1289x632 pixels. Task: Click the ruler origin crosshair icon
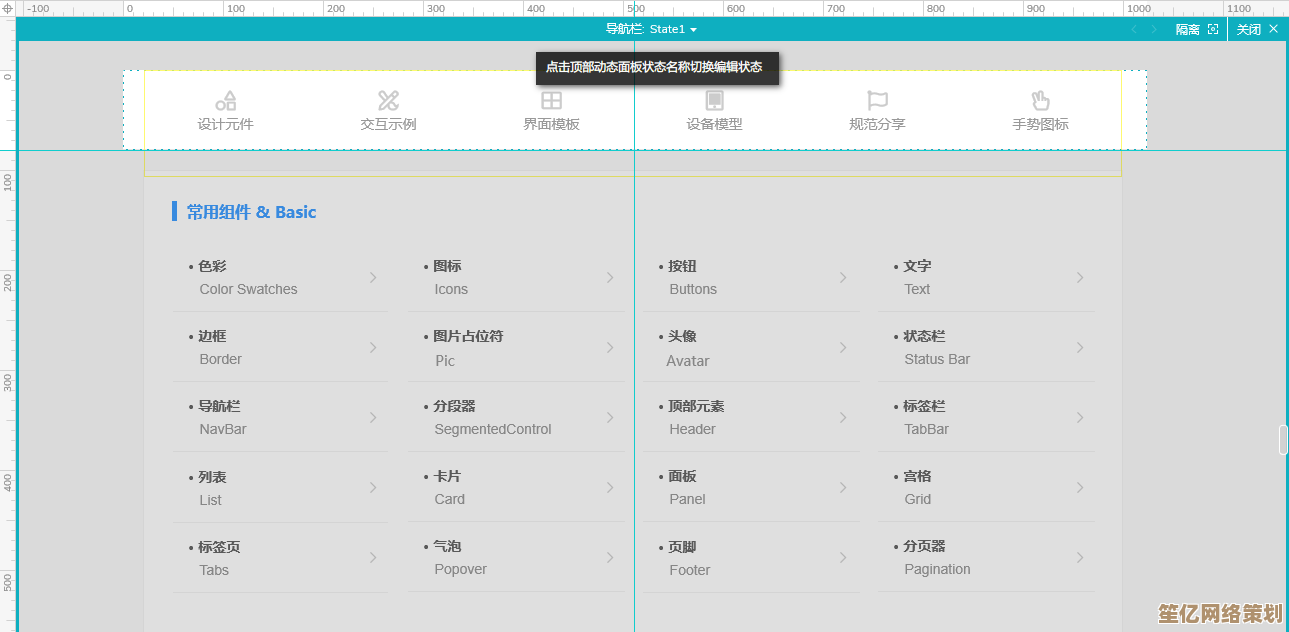[8, 8]
